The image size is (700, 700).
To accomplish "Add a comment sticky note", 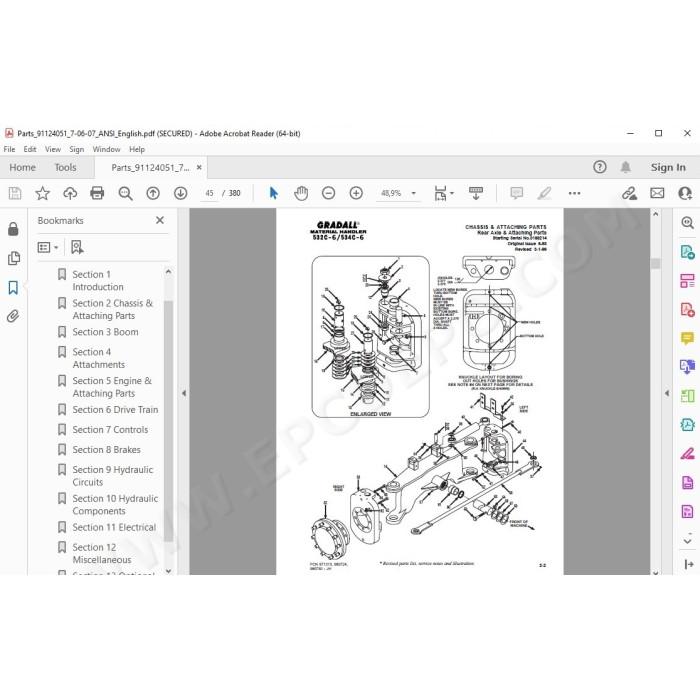I will coord(517,193).
